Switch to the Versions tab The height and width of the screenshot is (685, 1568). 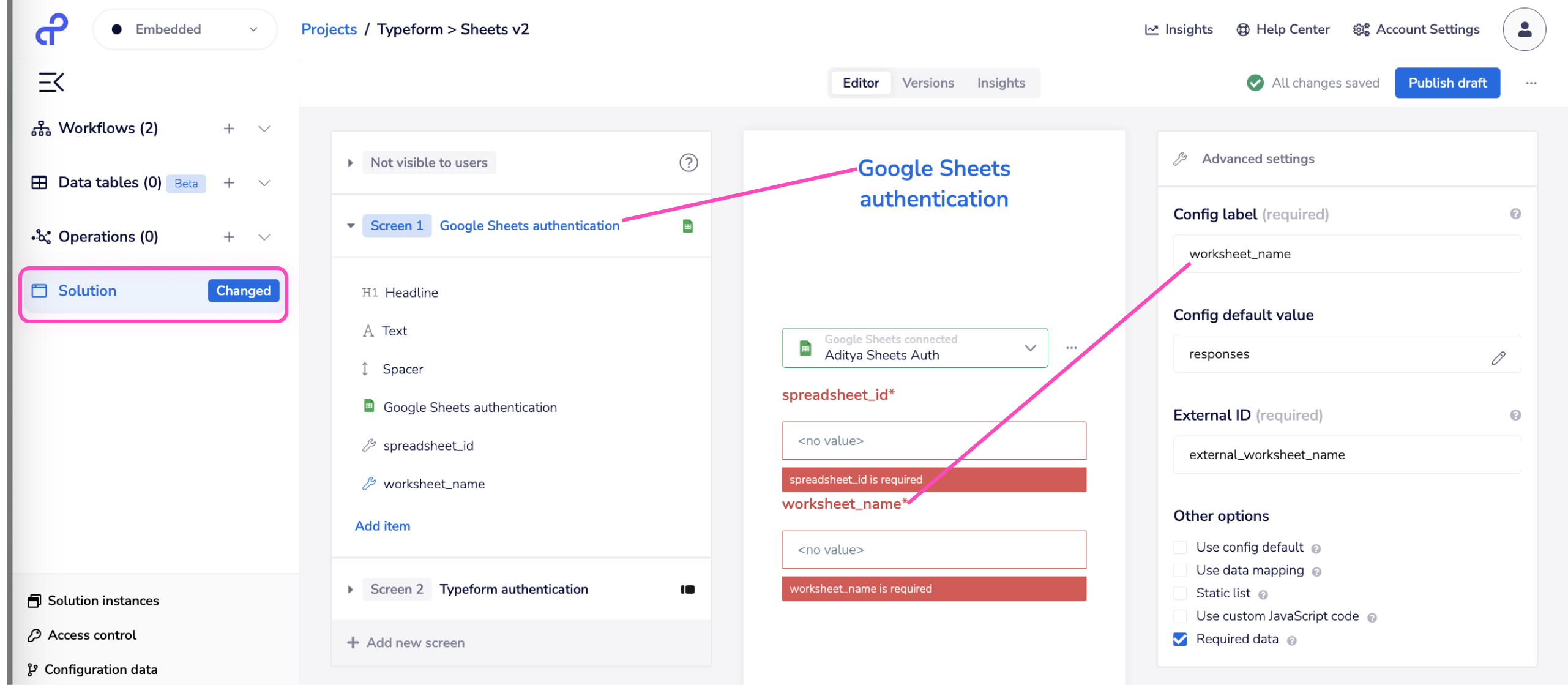tap(927, 83)
